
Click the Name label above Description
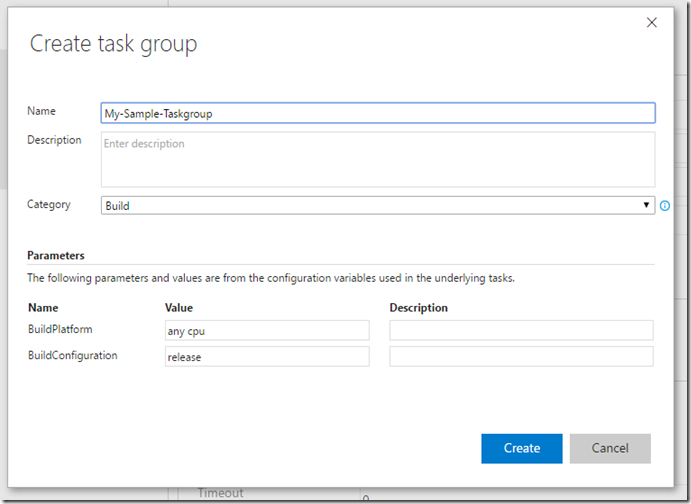click(x=42, y=111)
